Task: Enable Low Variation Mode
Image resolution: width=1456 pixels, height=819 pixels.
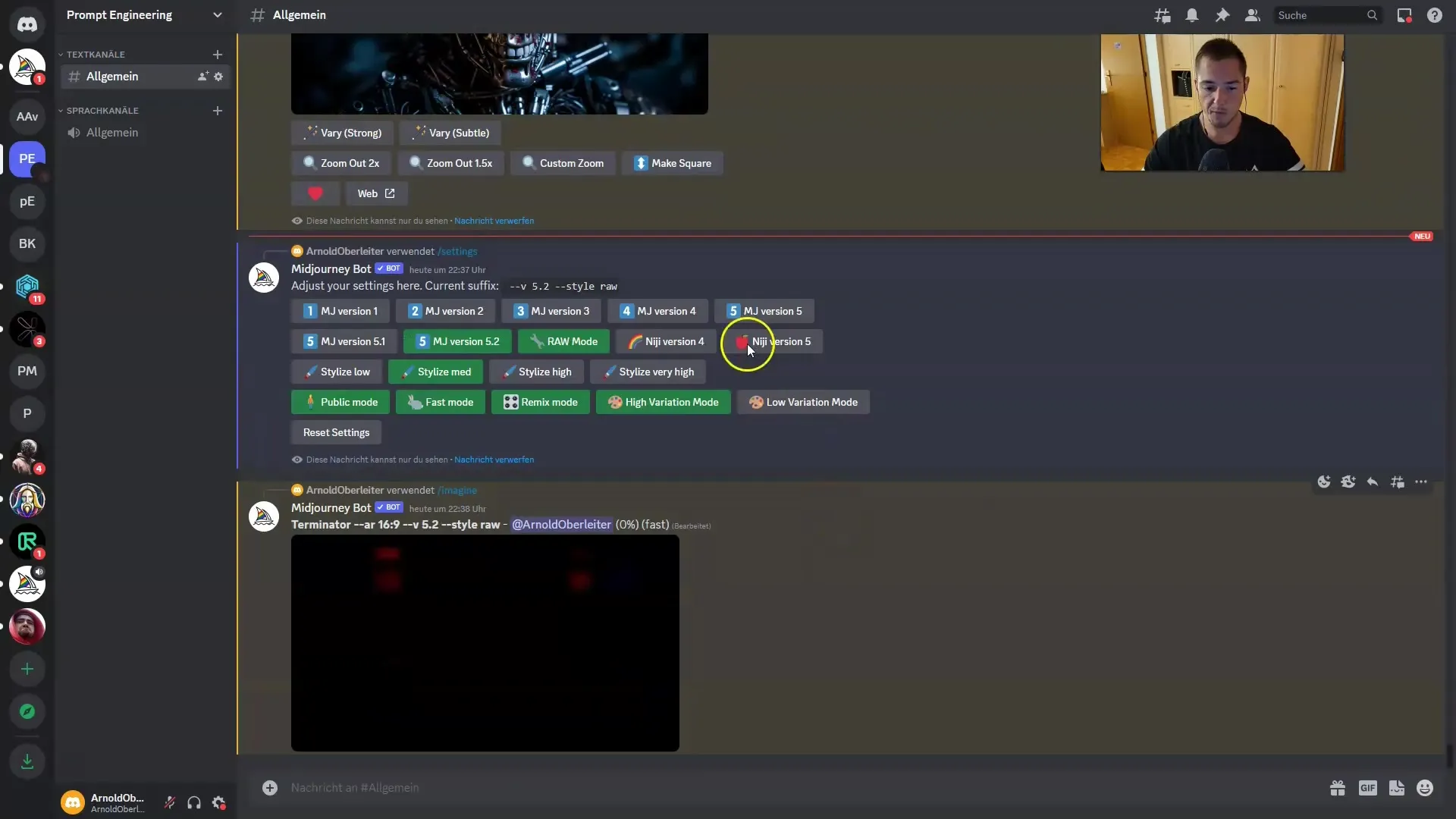Action: point(803,402)
